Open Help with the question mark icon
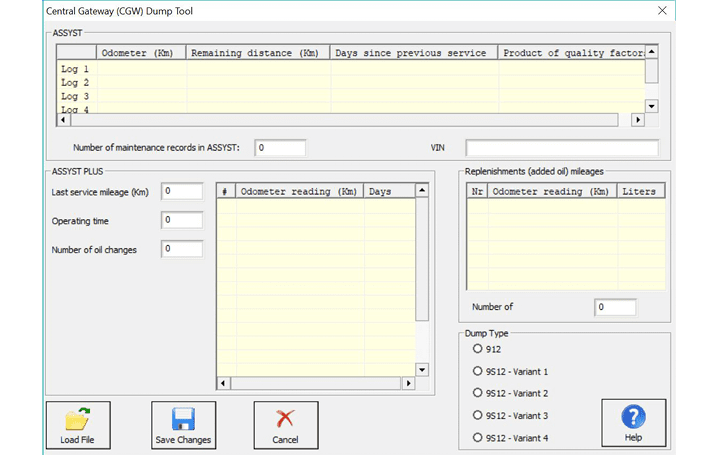The image size is (719, 455). coord(633,418)
